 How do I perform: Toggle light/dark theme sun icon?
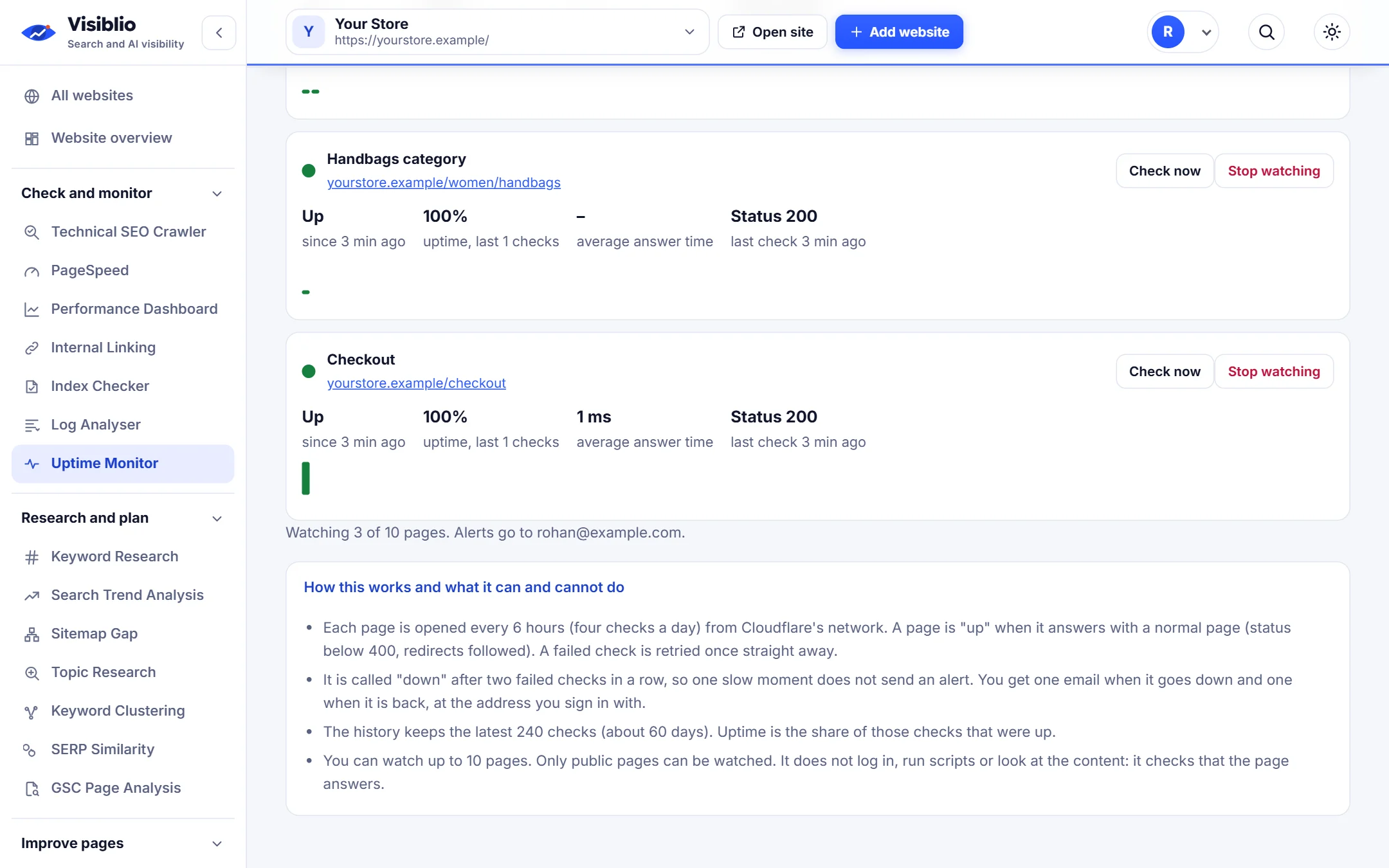pos(1332,32)
